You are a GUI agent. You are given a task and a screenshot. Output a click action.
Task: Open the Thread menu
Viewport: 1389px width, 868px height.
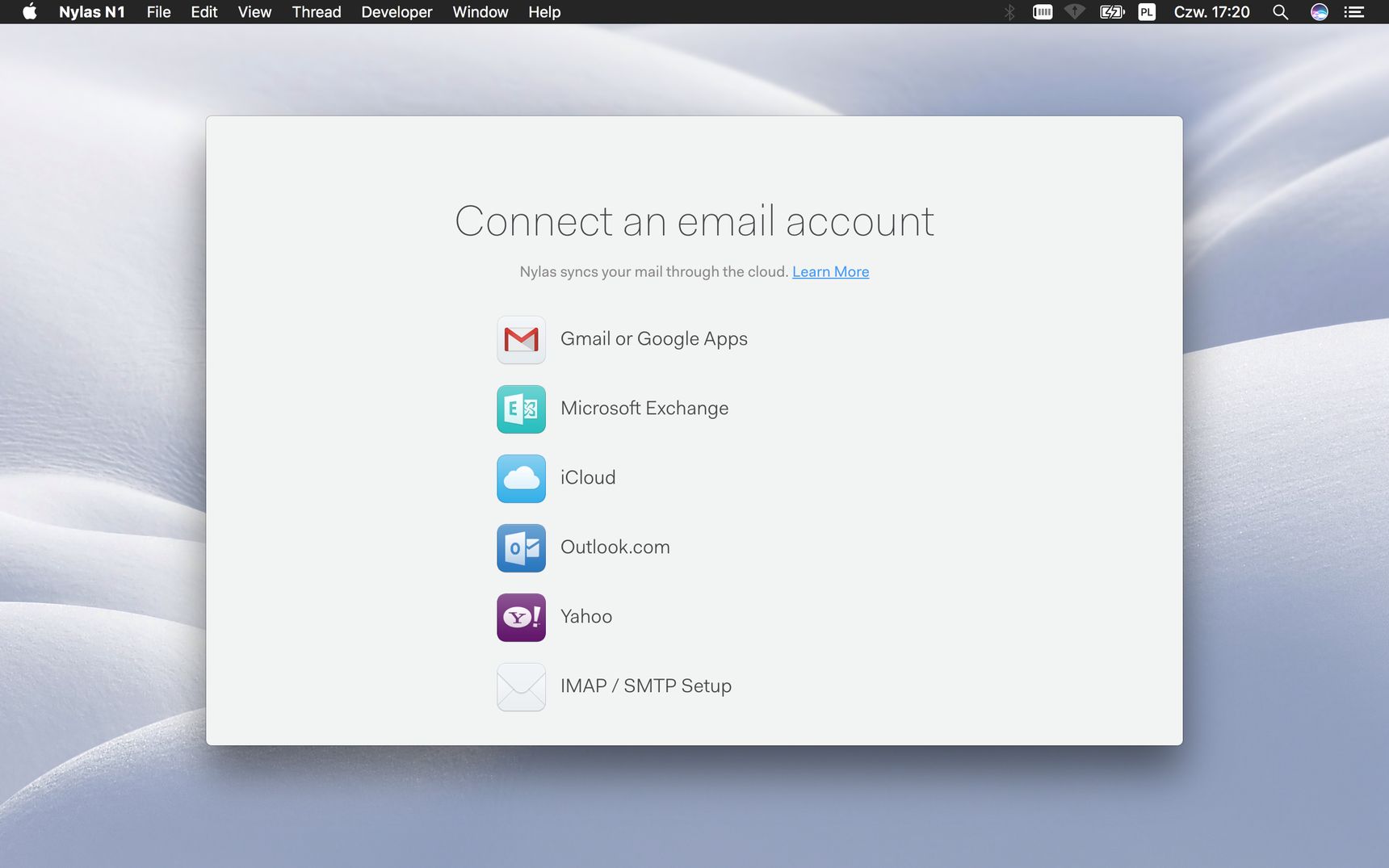tap(317, 12)
